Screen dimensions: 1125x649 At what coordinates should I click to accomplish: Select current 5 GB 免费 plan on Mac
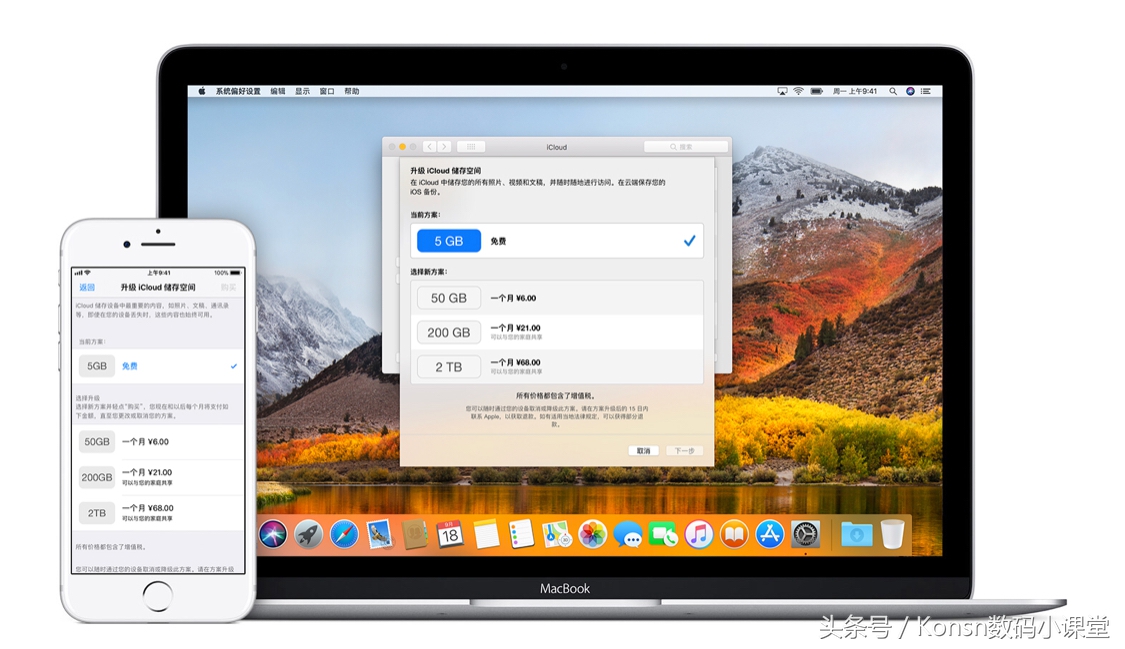click(x=557, y=241)
